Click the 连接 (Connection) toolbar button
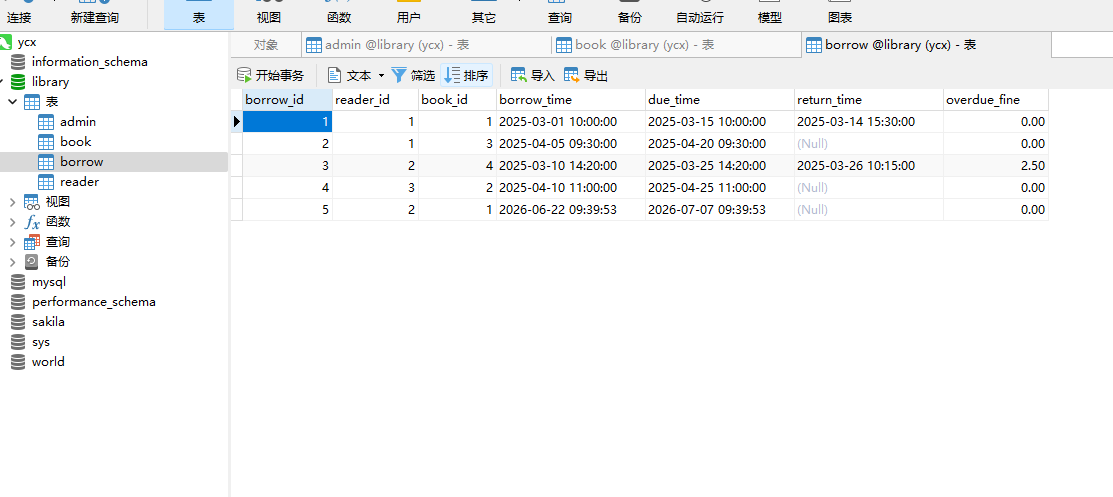Screen dimensions: 1113x497 [x=19, y=14]
